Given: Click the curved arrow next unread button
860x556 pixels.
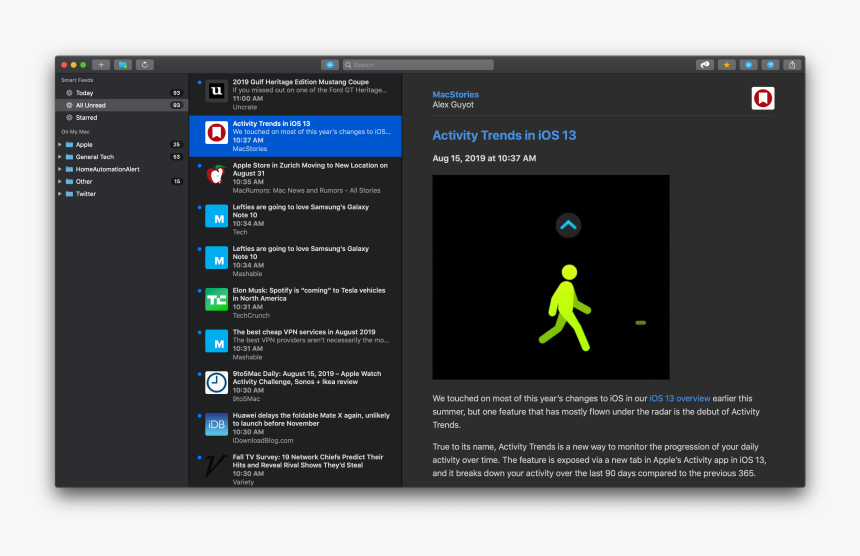Looking at the screenshot, I should tap(705, 65).
